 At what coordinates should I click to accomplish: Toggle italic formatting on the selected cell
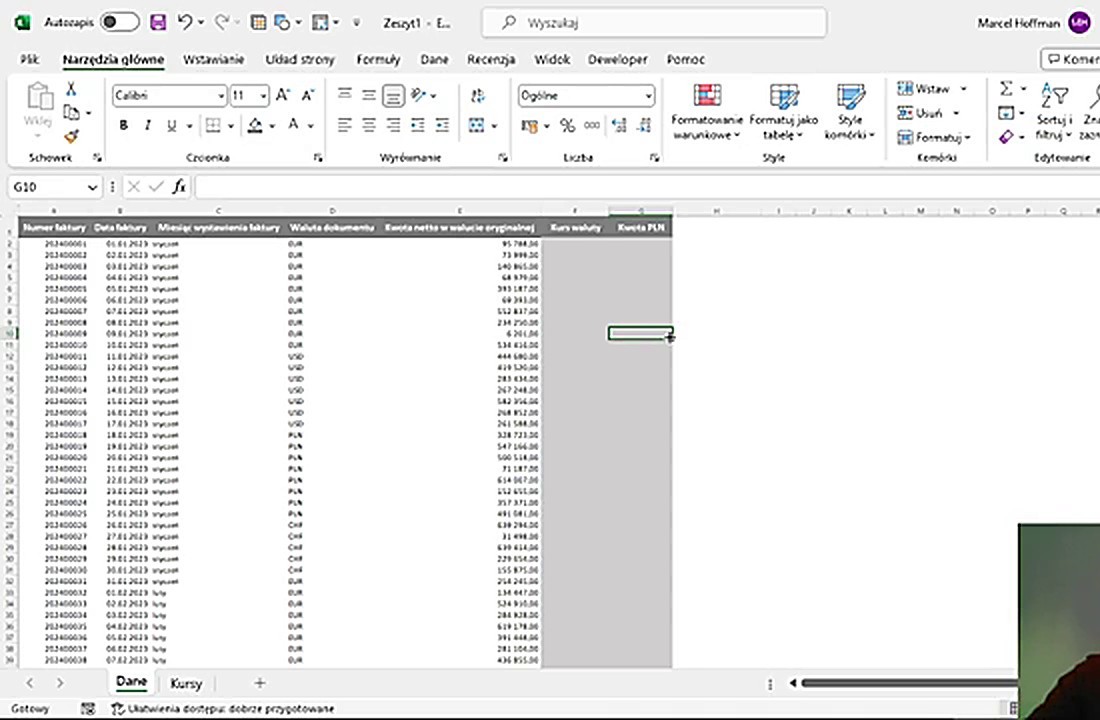coord(148,126)
